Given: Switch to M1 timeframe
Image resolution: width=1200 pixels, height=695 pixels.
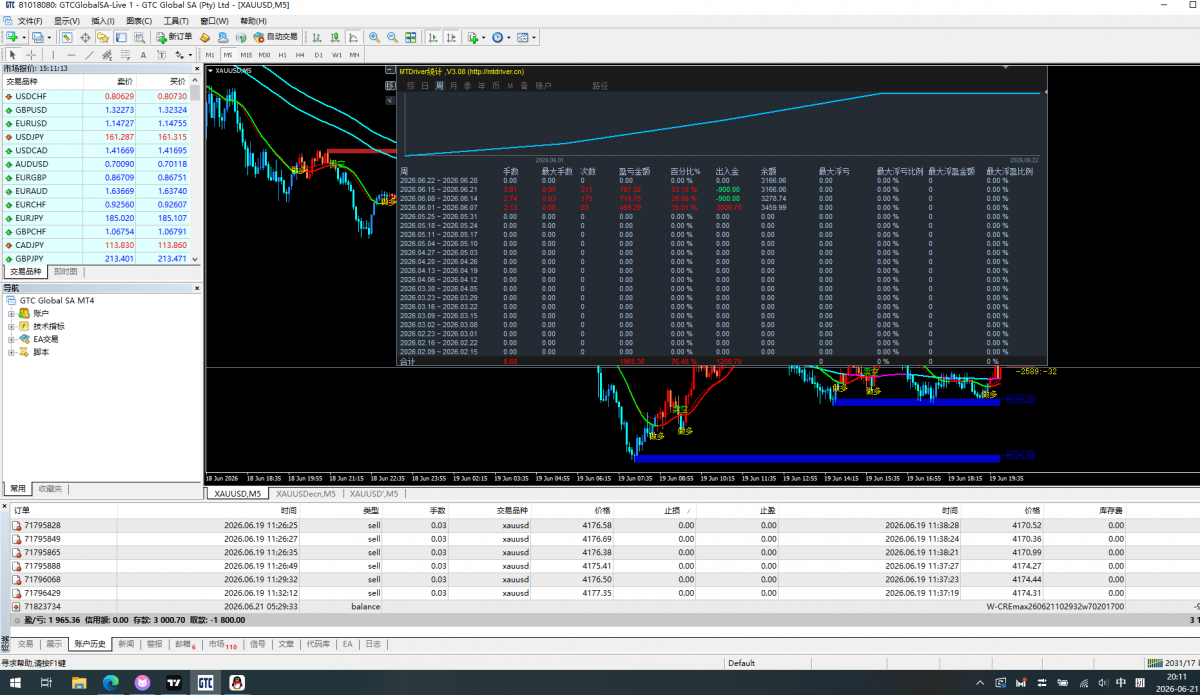Looking at the screenshot, I should 210,55.
